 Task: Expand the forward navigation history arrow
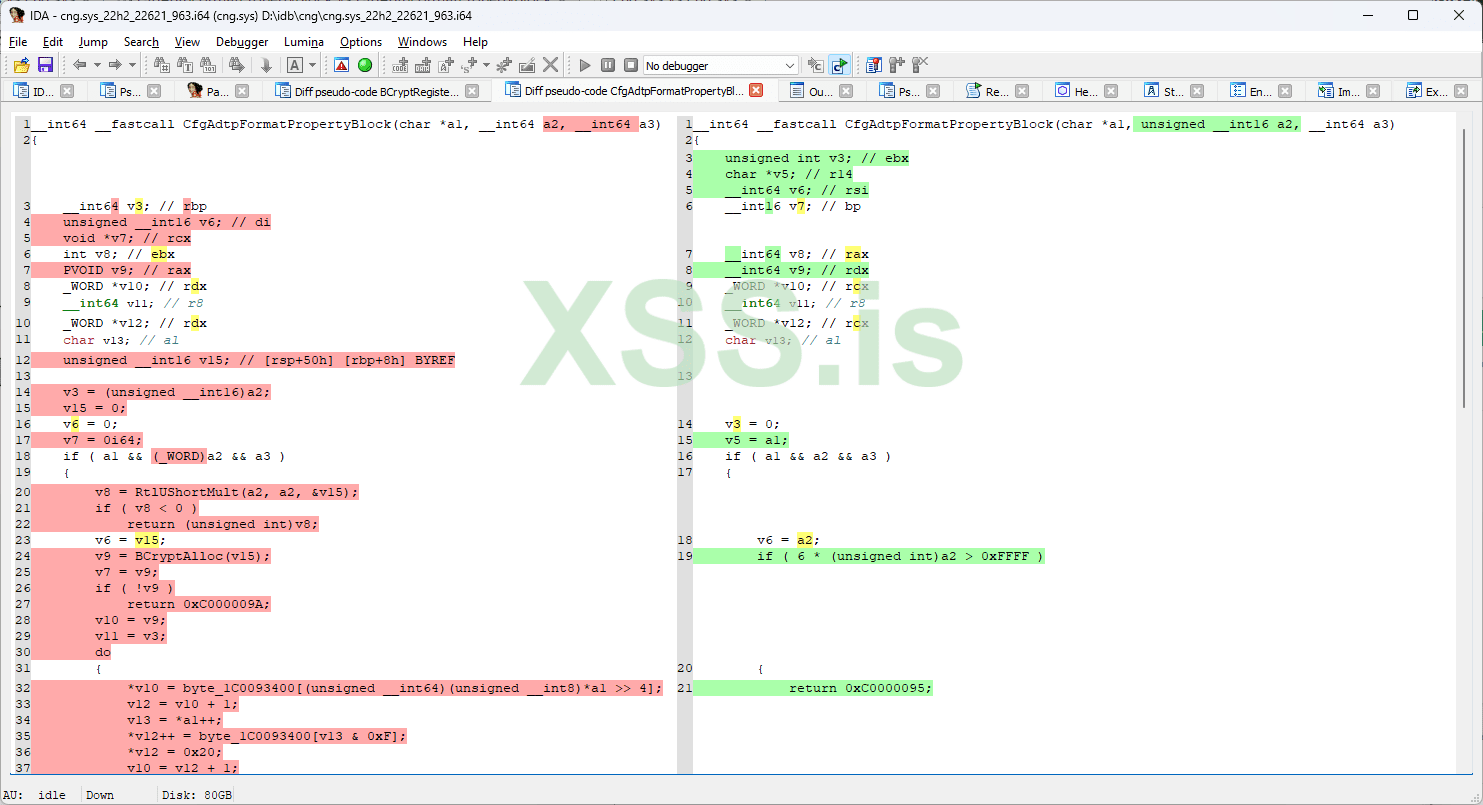[132, 65]
